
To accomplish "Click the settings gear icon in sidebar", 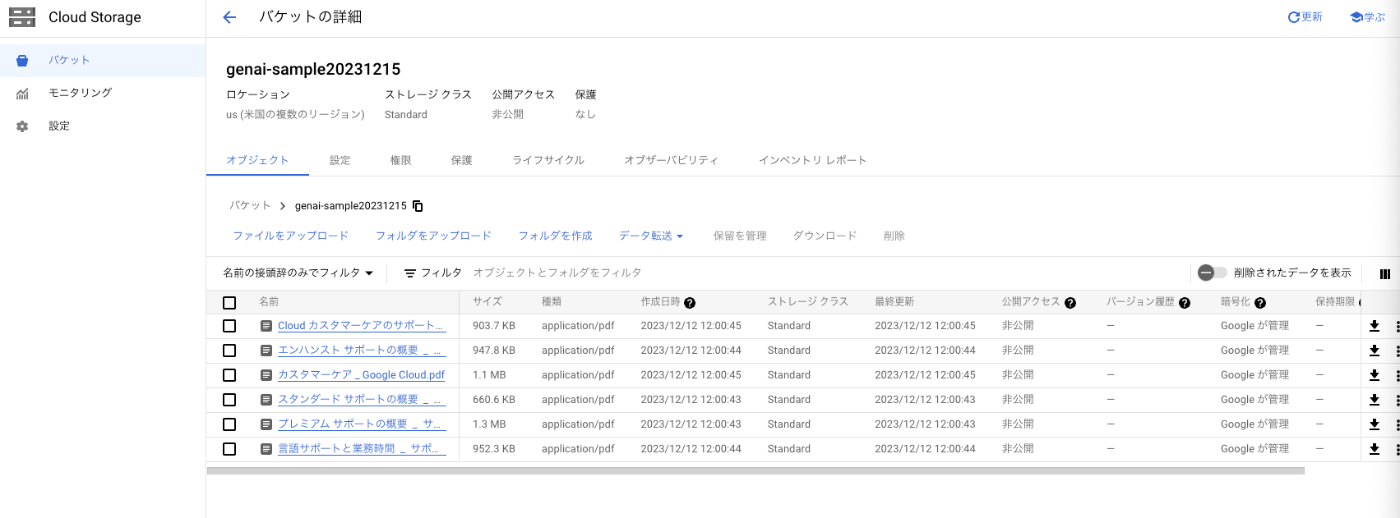I will coord(22,126).
